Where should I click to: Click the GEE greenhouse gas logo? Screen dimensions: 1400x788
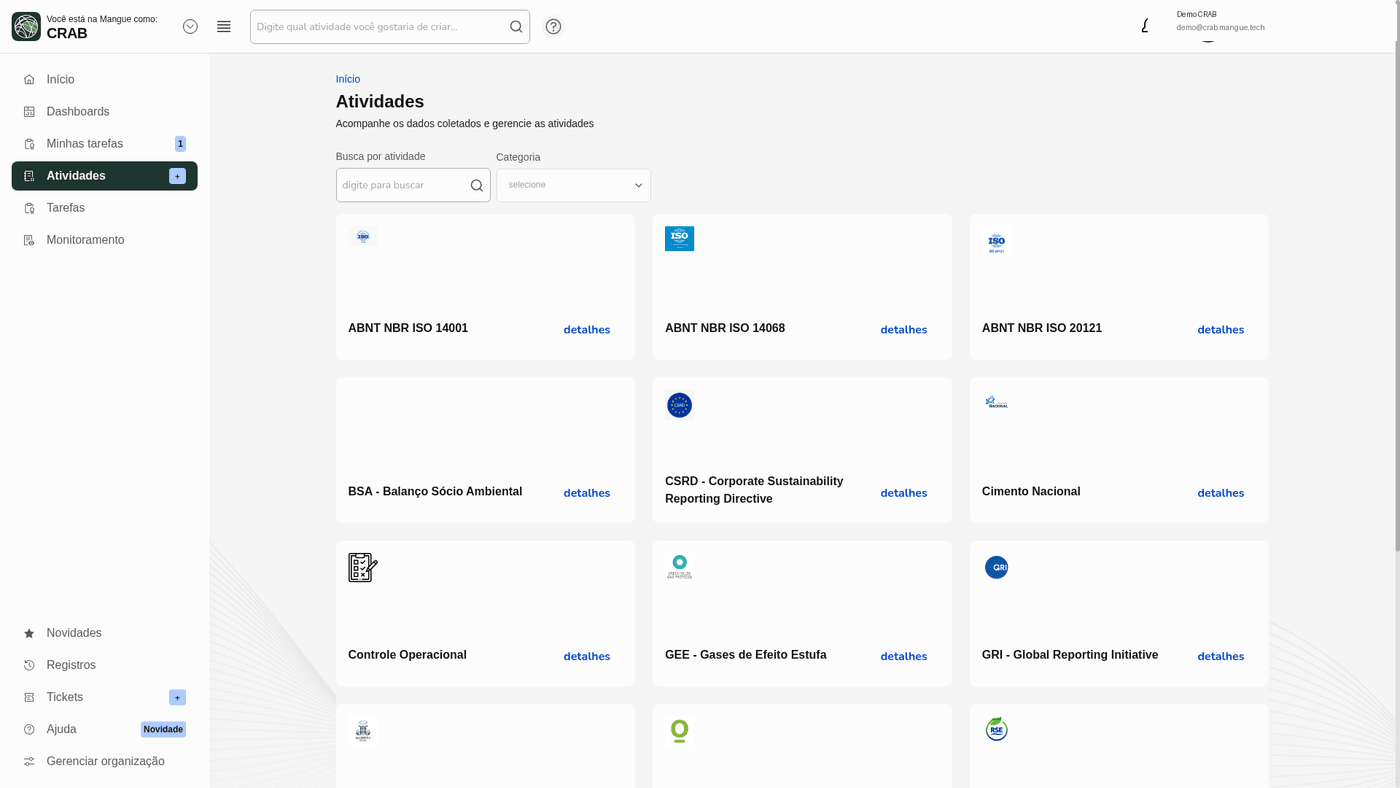coord(680,567)
